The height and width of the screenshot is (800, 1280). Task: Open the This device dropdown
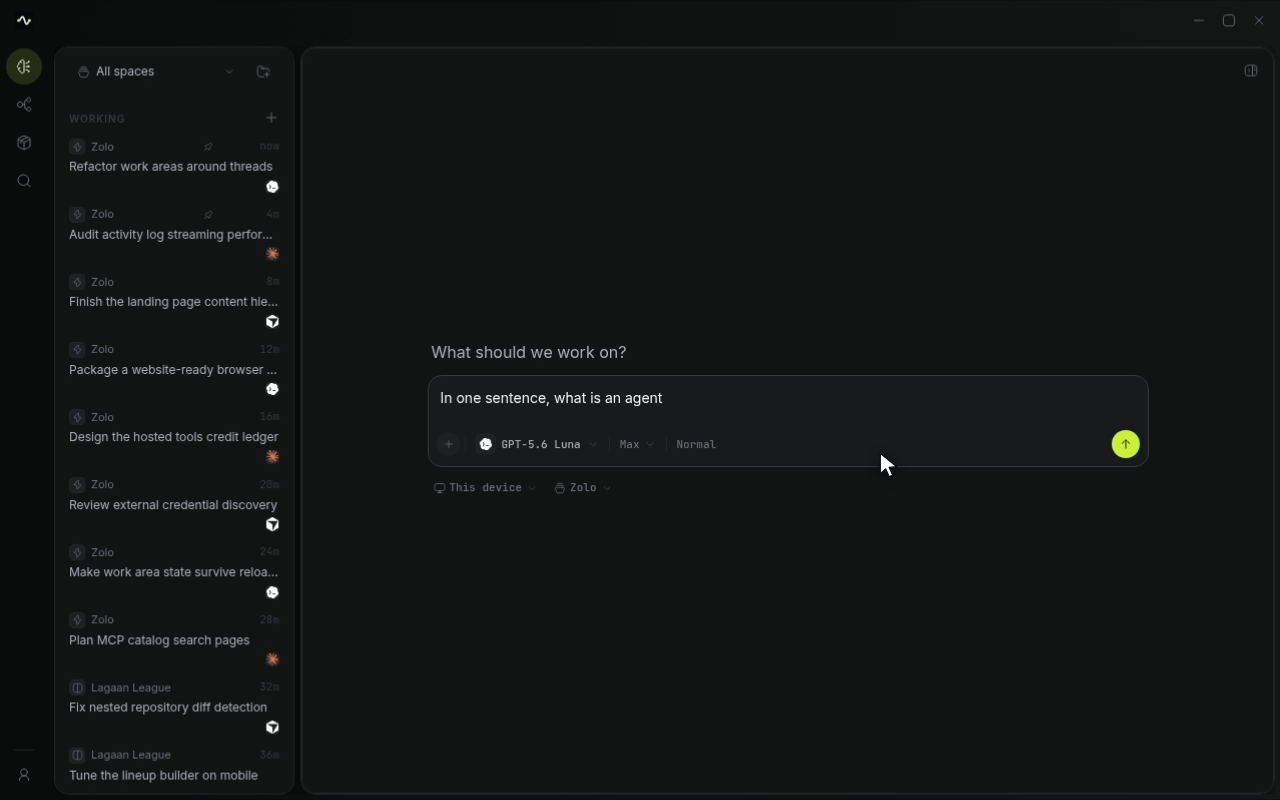click(485, 488)
